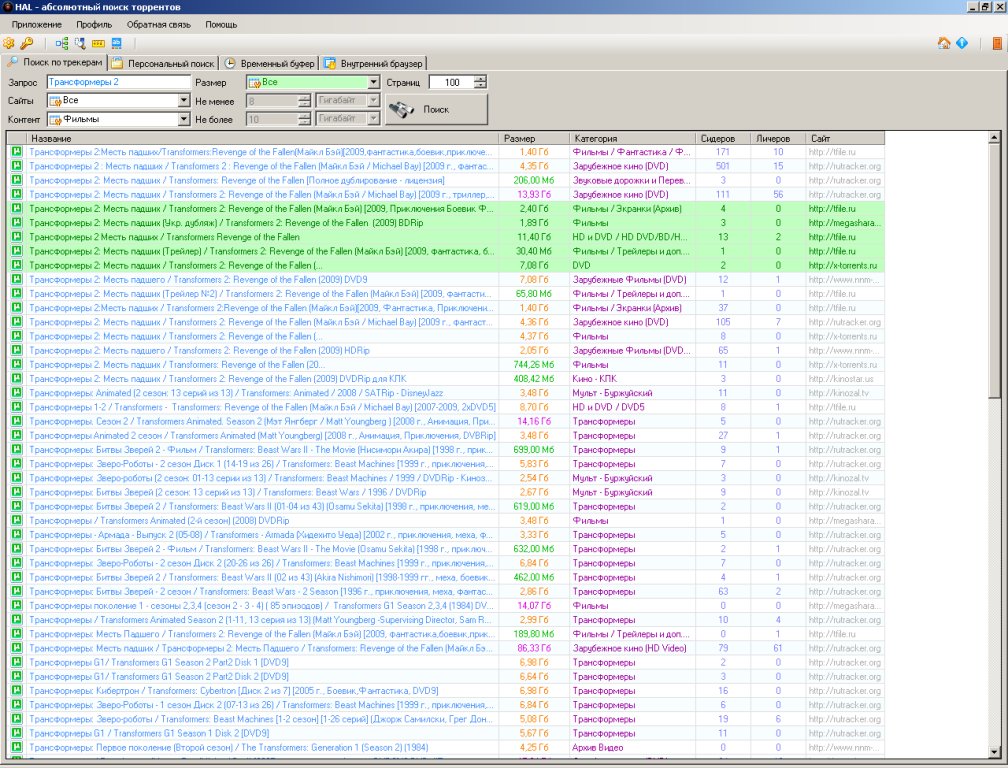Switch to the 'Персональный поиск' tab

click(163, 63)
